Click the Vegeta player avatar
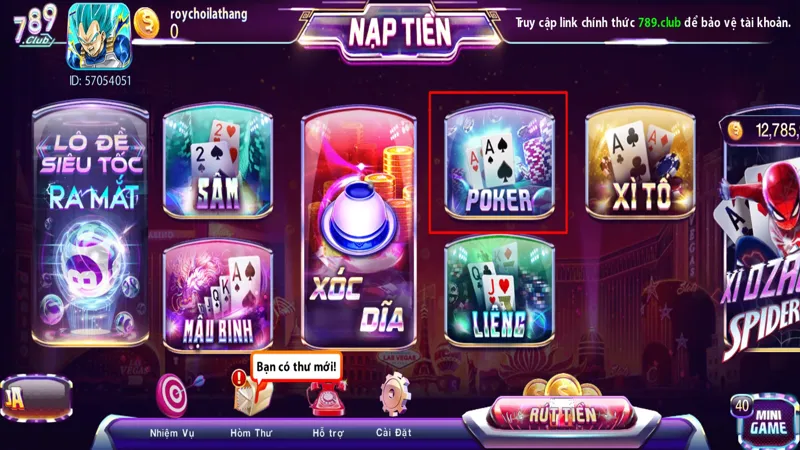Viewport: 800px width, 450px height. pos(99,36)
